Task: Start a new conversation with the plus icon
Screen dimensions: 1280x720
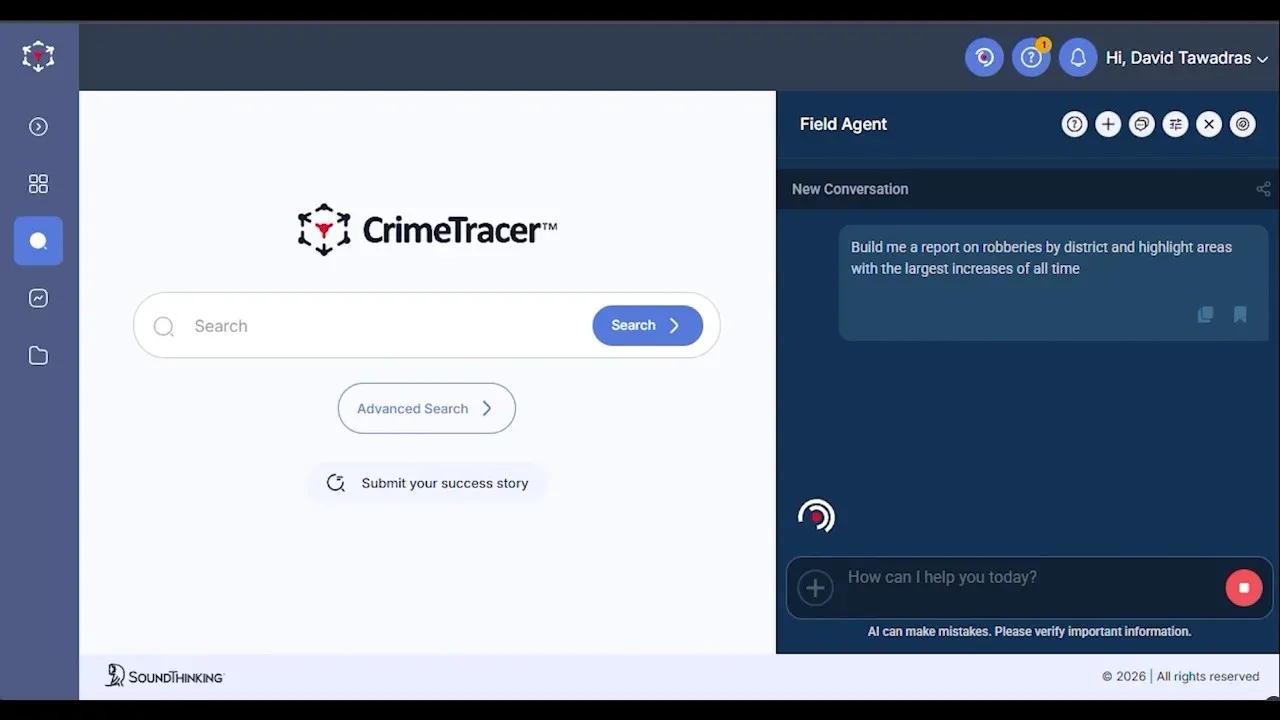Action: pos(1108,124)
